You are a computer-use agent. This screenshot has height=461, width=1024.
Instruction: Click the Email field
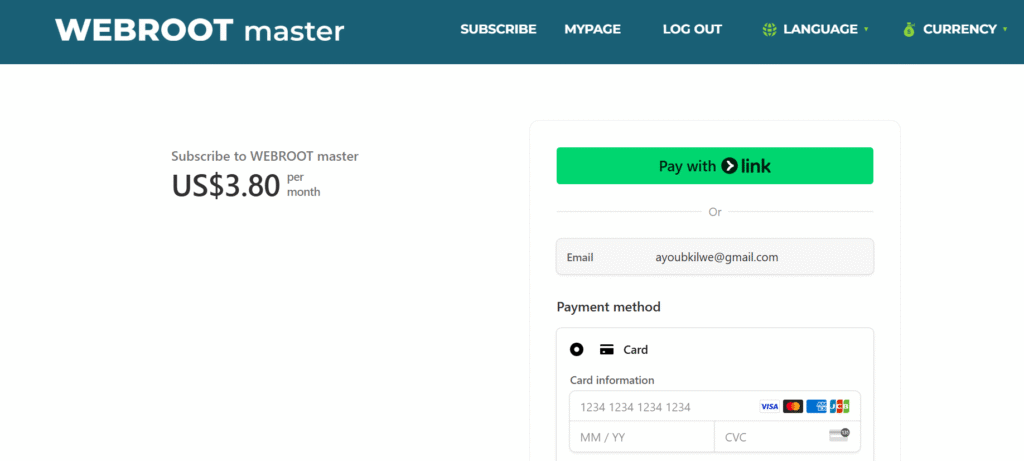coord(714,257)
